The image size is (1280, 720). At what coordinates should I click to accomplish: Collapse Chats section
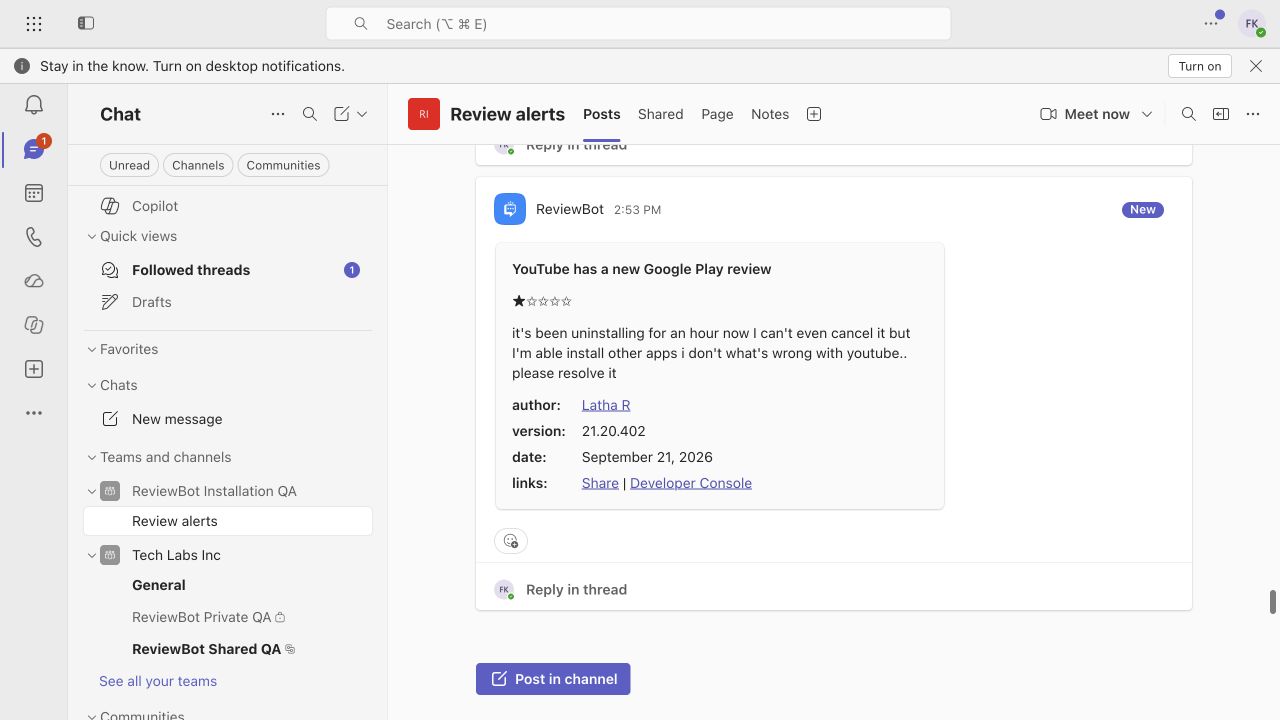pyautogui.click(x=92, y=385)
